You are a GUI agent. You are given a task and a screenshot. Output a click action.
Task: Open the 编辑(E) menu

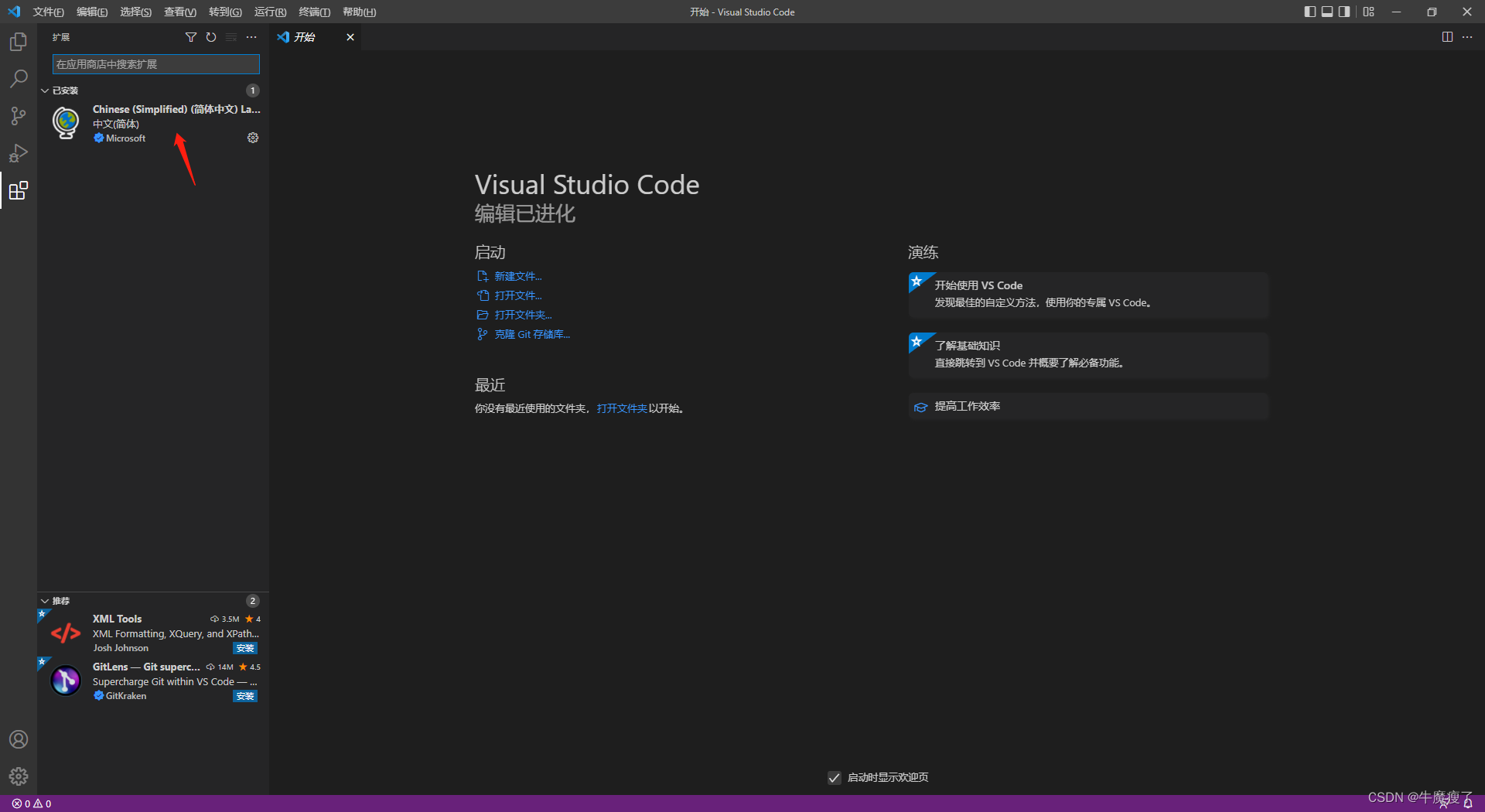point(92,12)
